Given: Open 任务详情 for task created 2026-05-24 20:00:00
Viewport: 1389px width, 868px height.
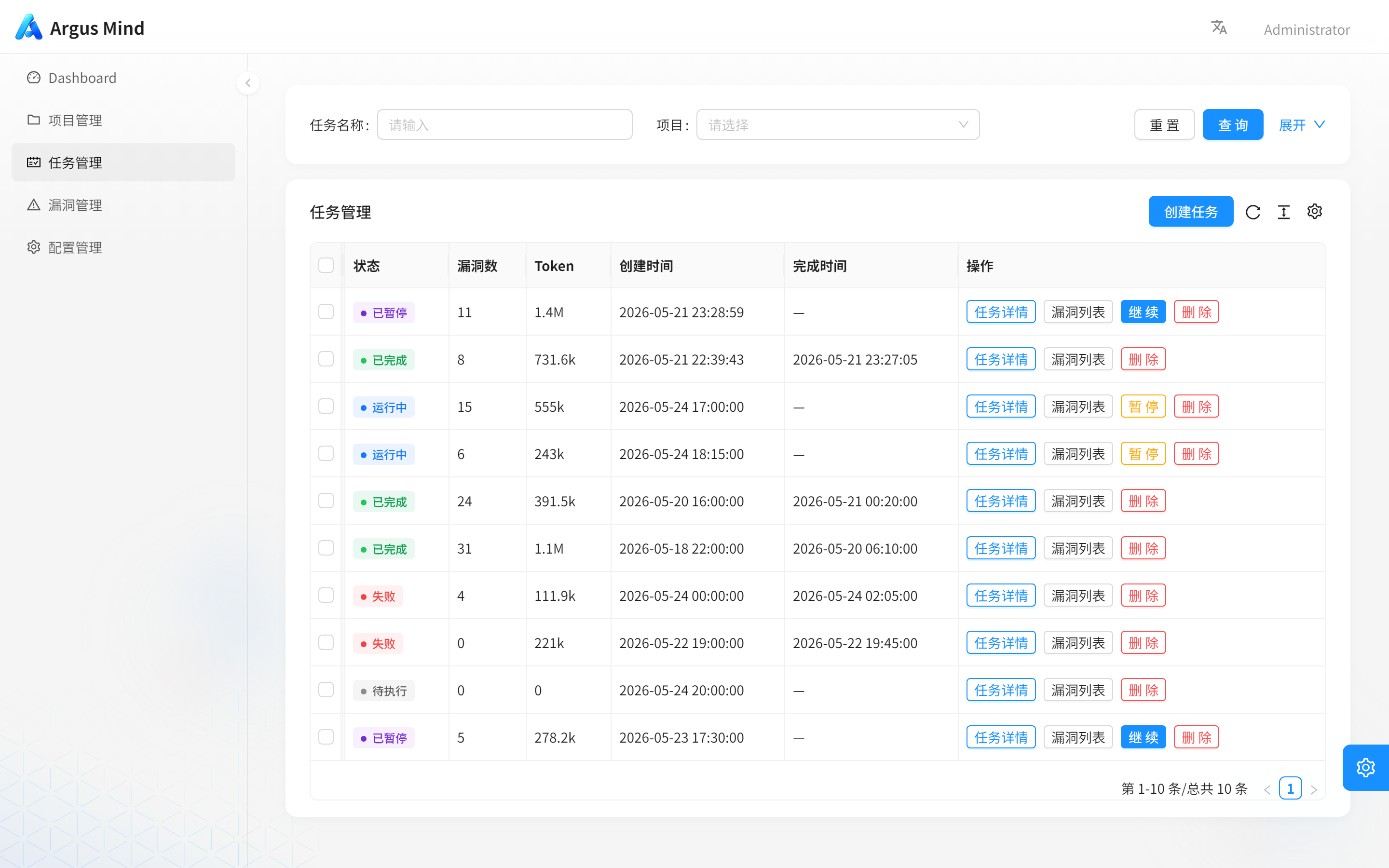Looking at the screenshot, I should (1001, 690).
